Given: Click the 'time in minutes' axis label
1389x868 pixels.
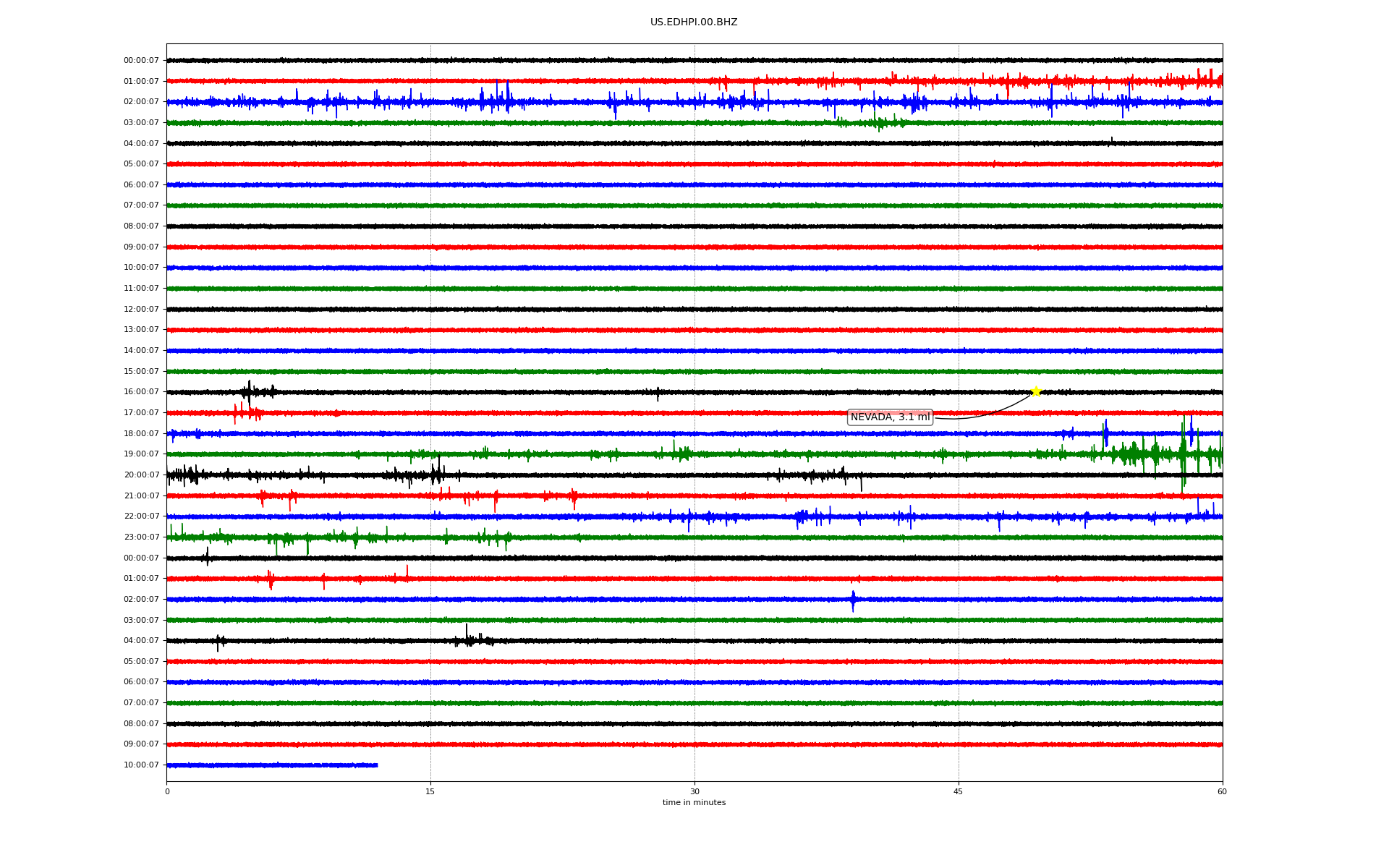Looking at the screenshot, I should click(694, 803).
